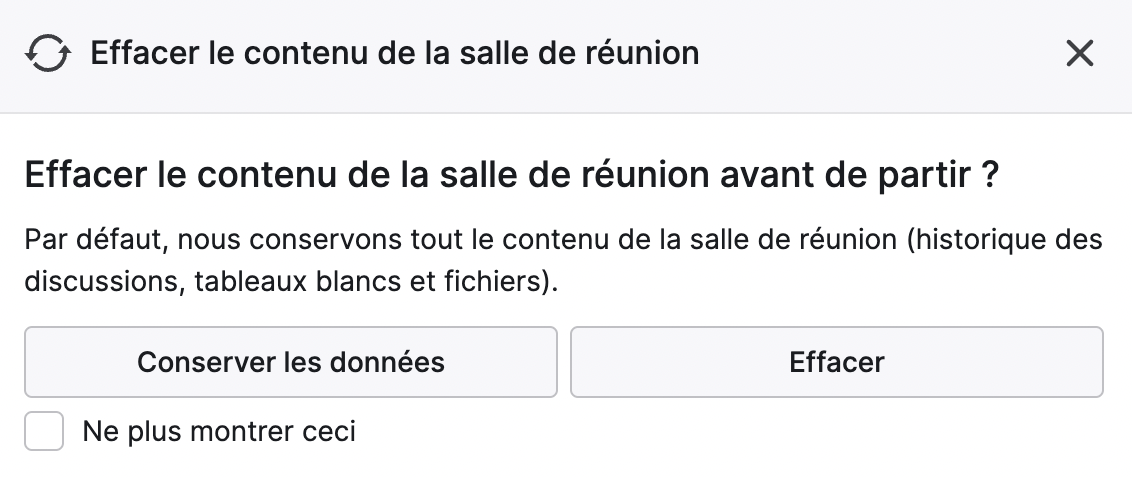Click the circular refresh arrows icon
Image resolution: width=1132 pixels, height=478 pixels.
pyautogui.click(x=48, y=53)
